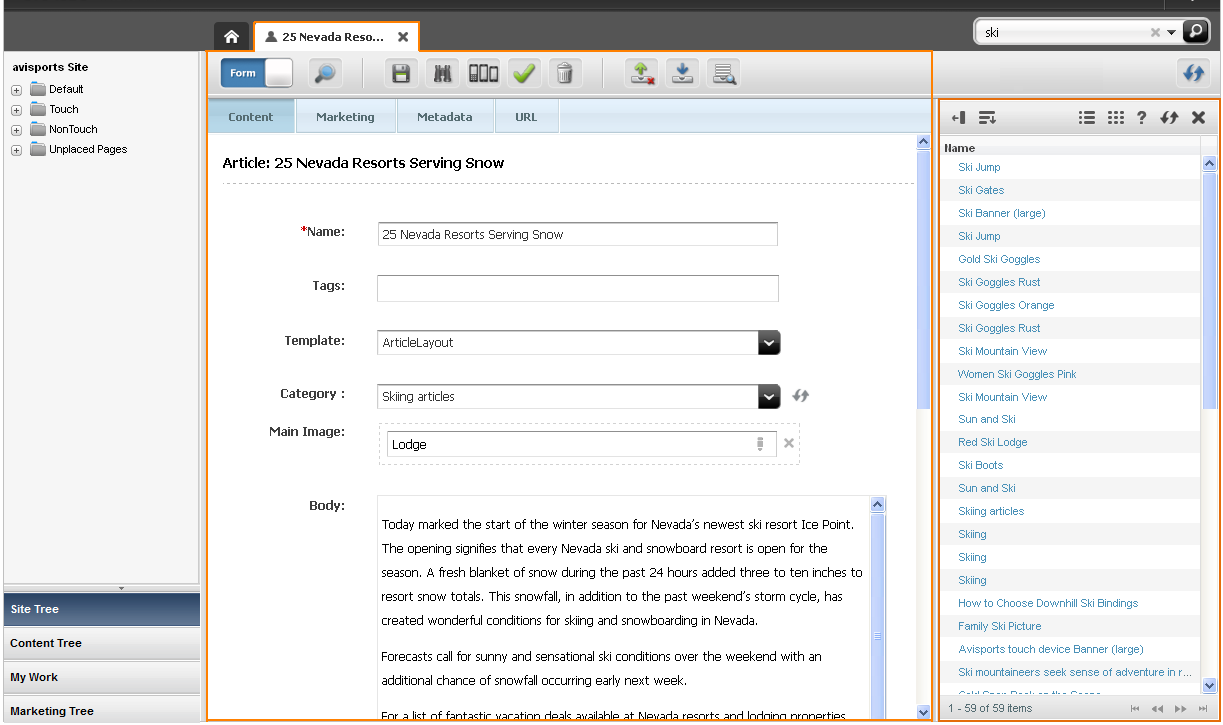Toggle the Form/Web view switch
Viewport: 1223px width, 725px height.
257,73
